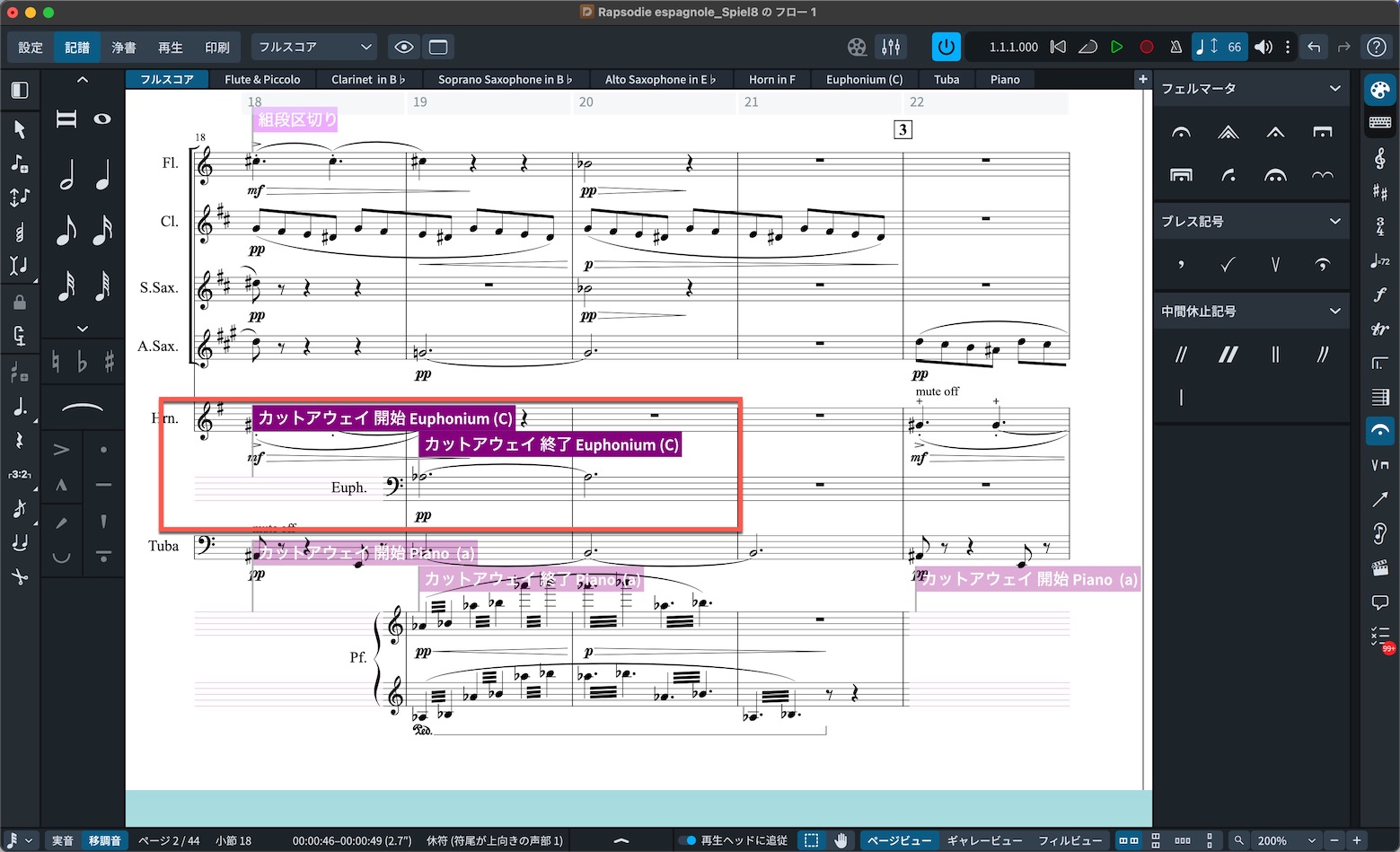The image size is (1400, 852).
Task: Open the Euphonium (C) layout tab
Action: 864,79
